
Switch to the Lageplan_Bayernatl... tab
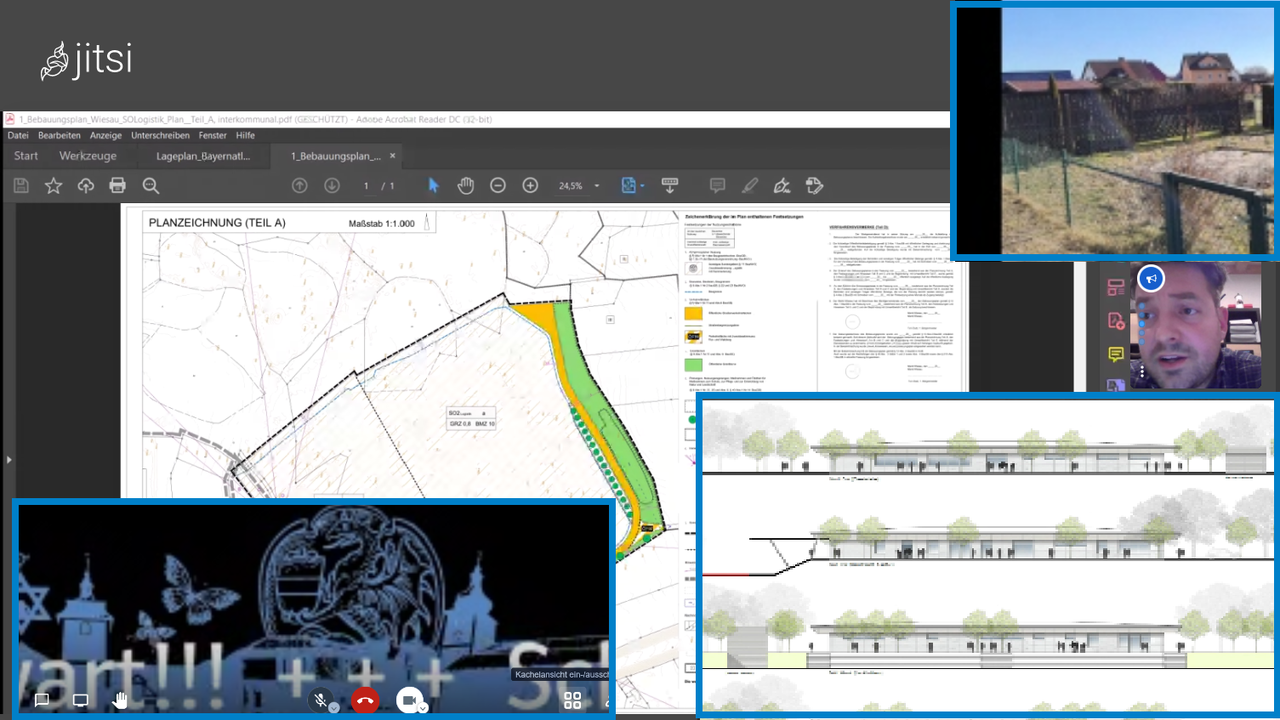pyautogui.click(x=203, y=156)
